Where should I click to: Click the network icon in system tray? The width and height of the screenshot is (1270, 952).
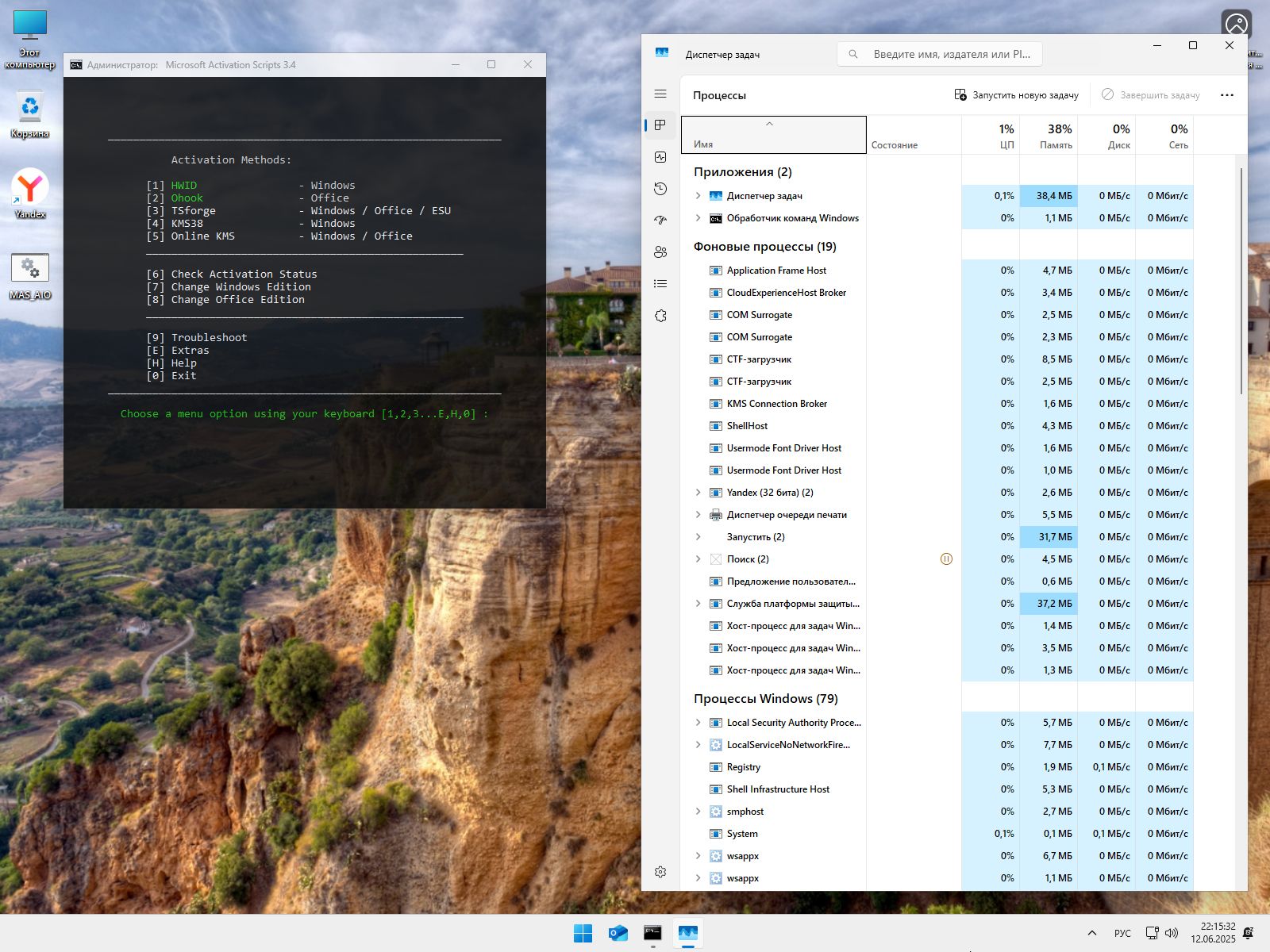(1152, 933)
